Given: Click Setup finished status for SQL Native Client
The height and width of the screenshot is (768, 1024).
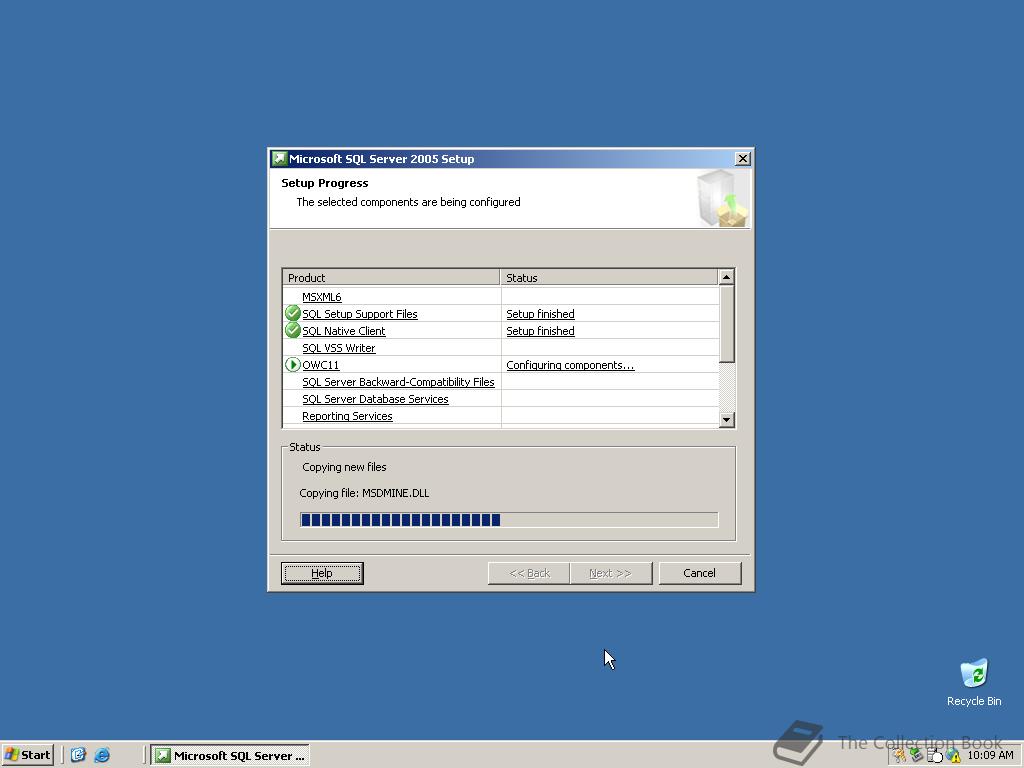Looking at the screenshot, I should (x=540, y=331).
